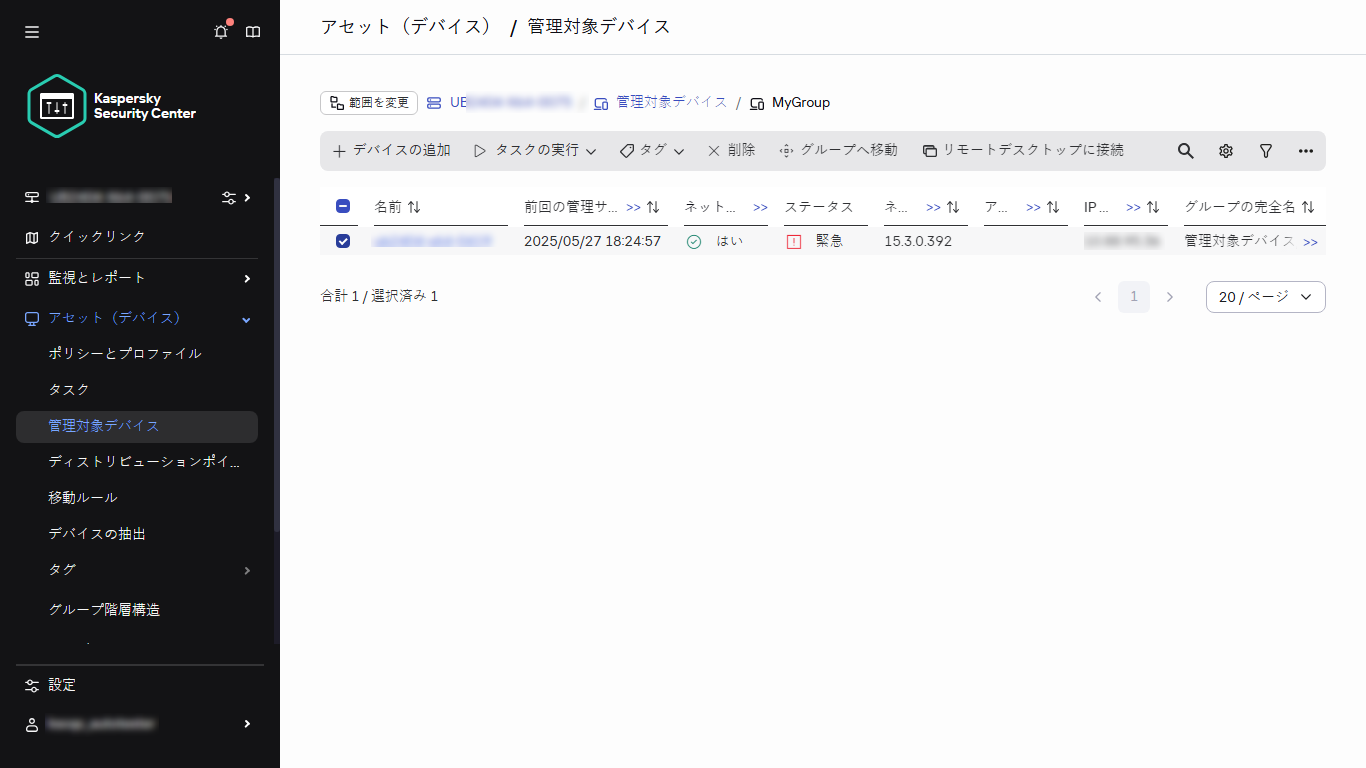Click the green はい status toggle indicator

pyautogui.click(x=694, y=240)
